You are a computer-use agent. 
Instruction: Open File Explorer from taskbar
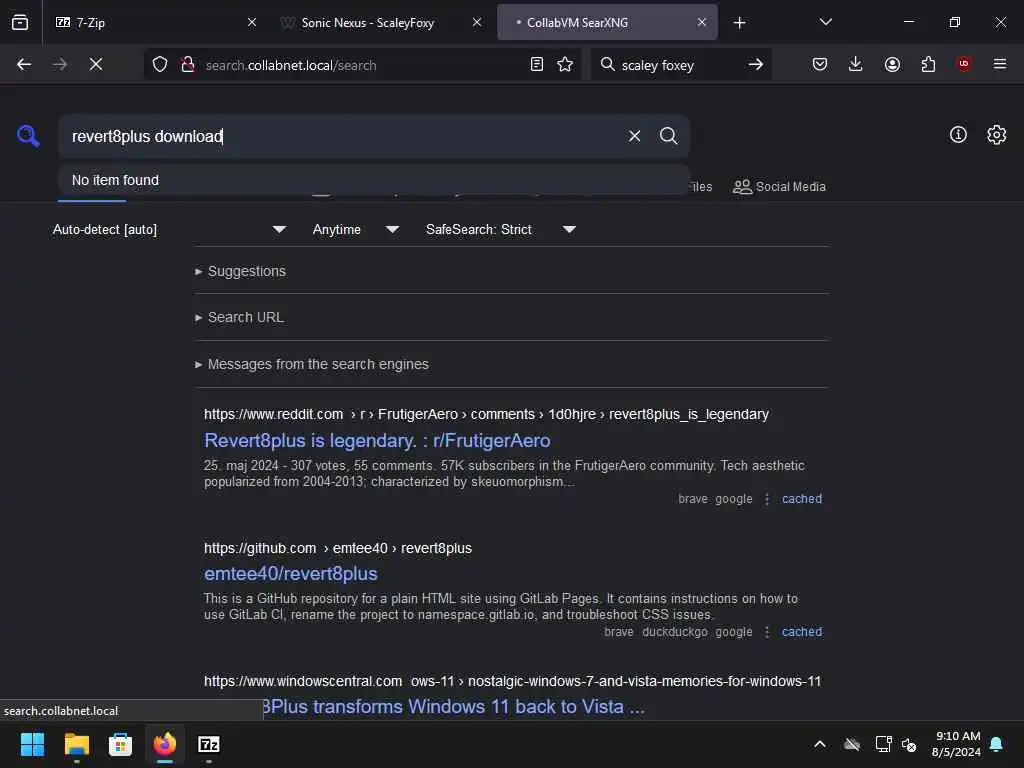(x=76, y=744)
